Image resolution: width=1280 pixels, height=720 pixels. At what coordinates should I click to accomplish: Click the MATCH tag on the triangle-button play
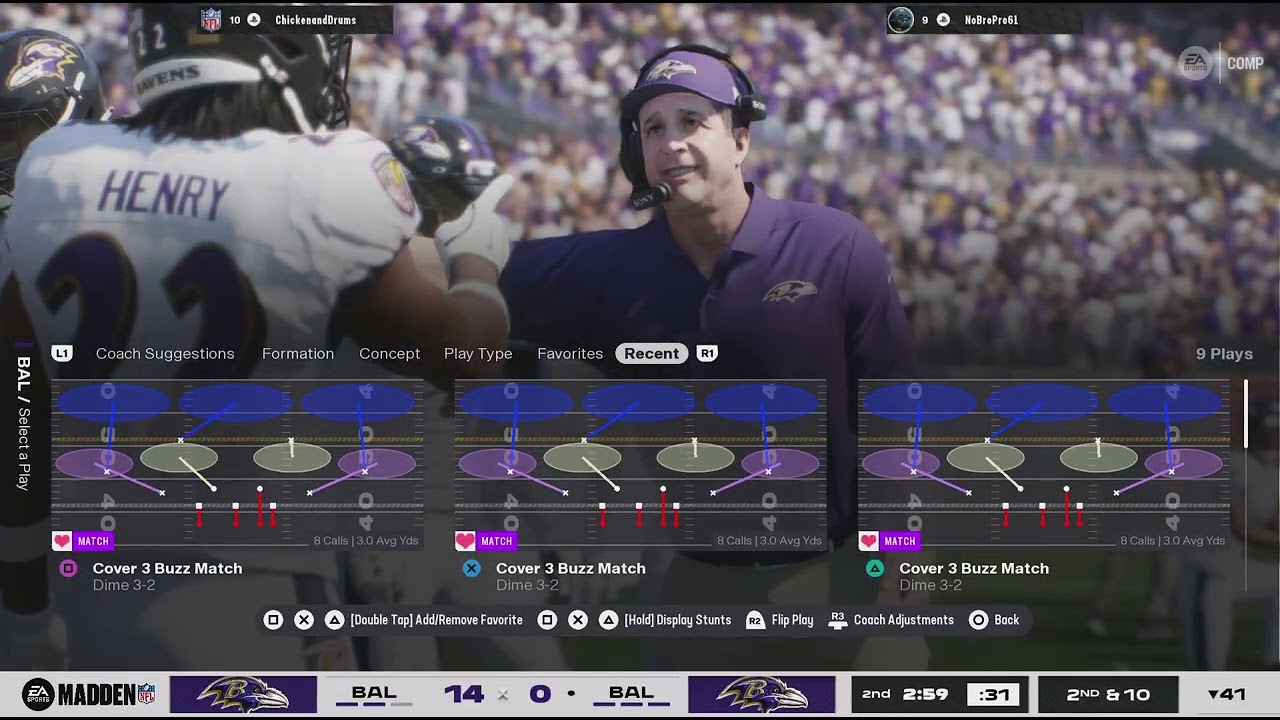coord(899,541)
